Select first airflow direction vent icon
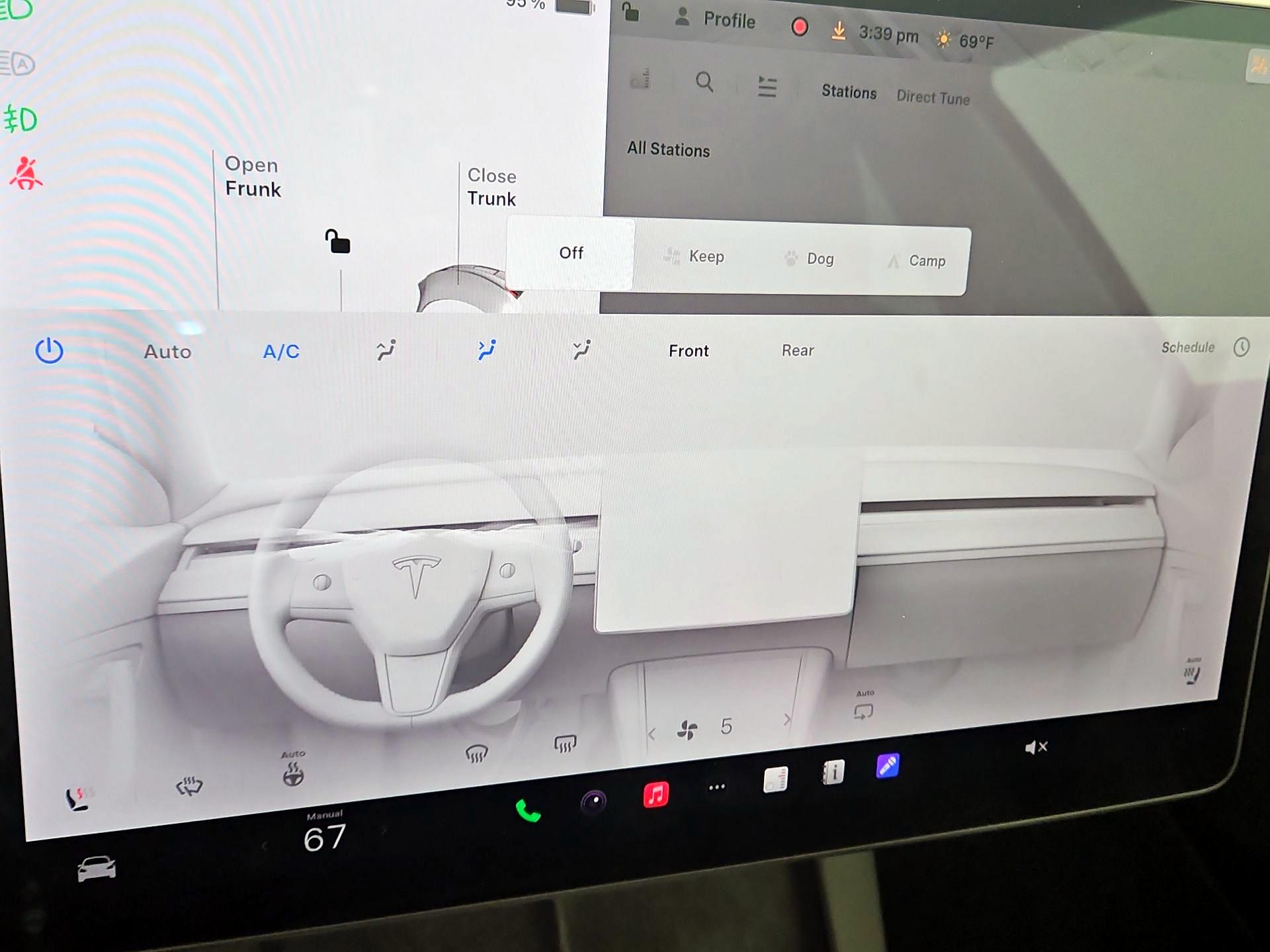The image size is (1270, 952). click(x=386, y=350)
